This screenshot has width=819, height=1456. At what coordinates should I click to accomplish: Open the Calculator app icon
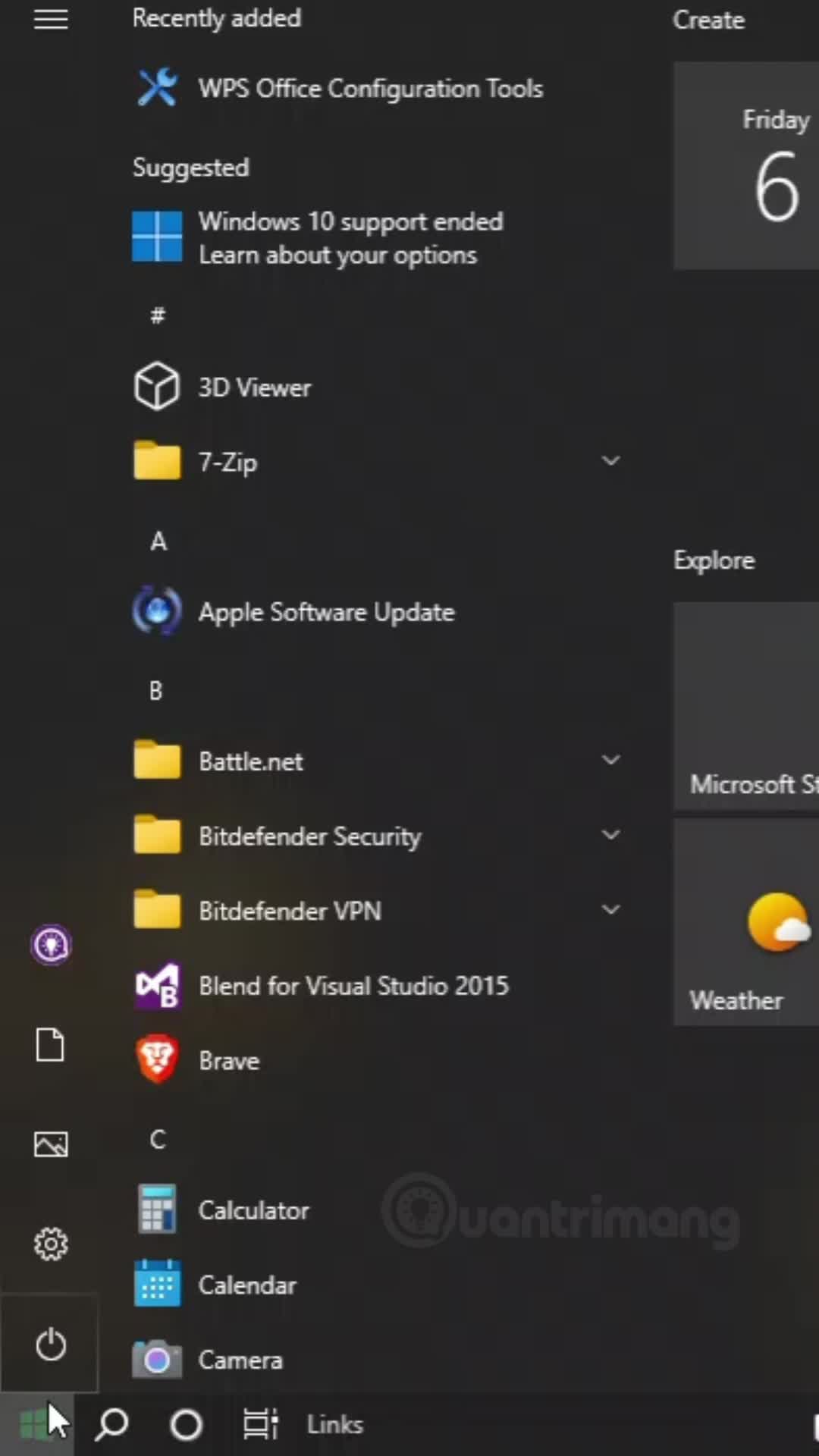pos(157,1209)
